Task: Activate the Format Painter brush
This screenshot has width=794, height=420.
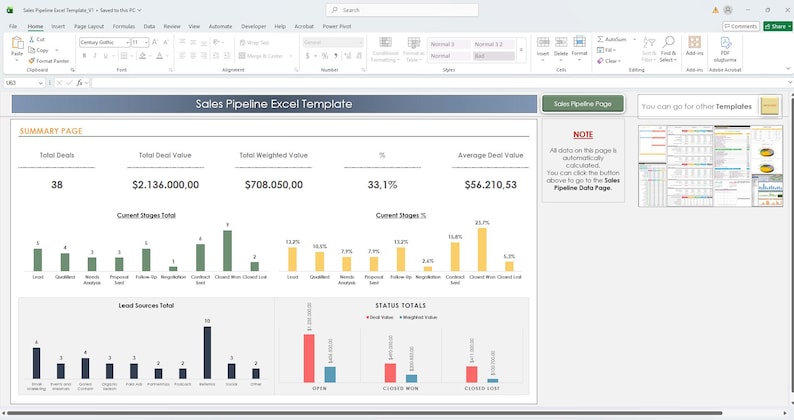Action: (x=31, y=60)
